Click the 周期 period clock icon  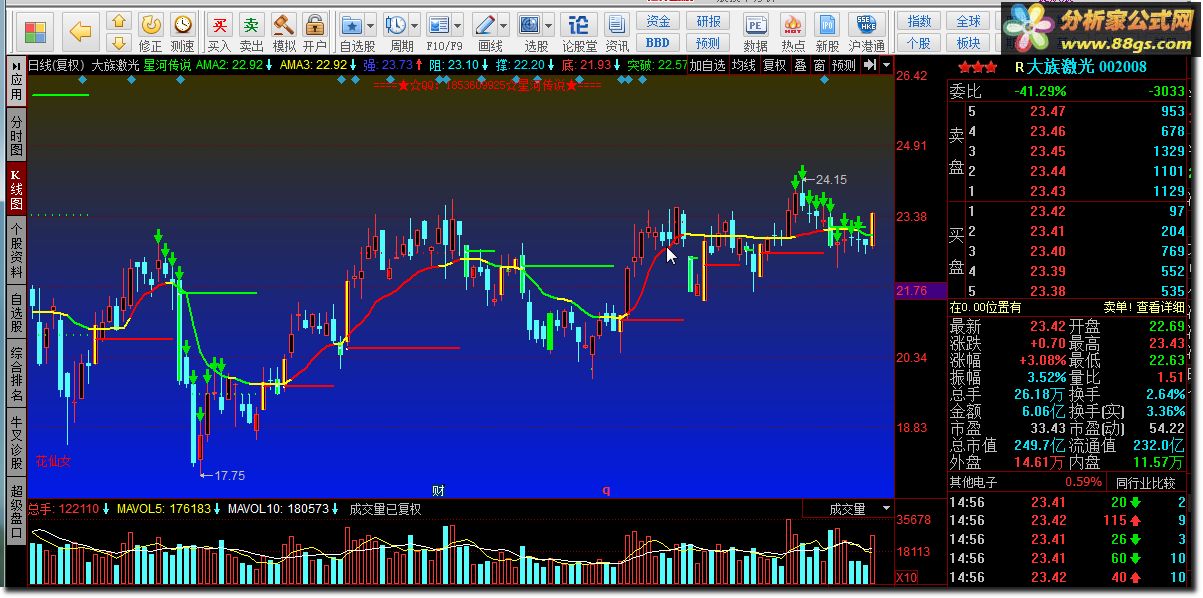(x=396, y=24)
